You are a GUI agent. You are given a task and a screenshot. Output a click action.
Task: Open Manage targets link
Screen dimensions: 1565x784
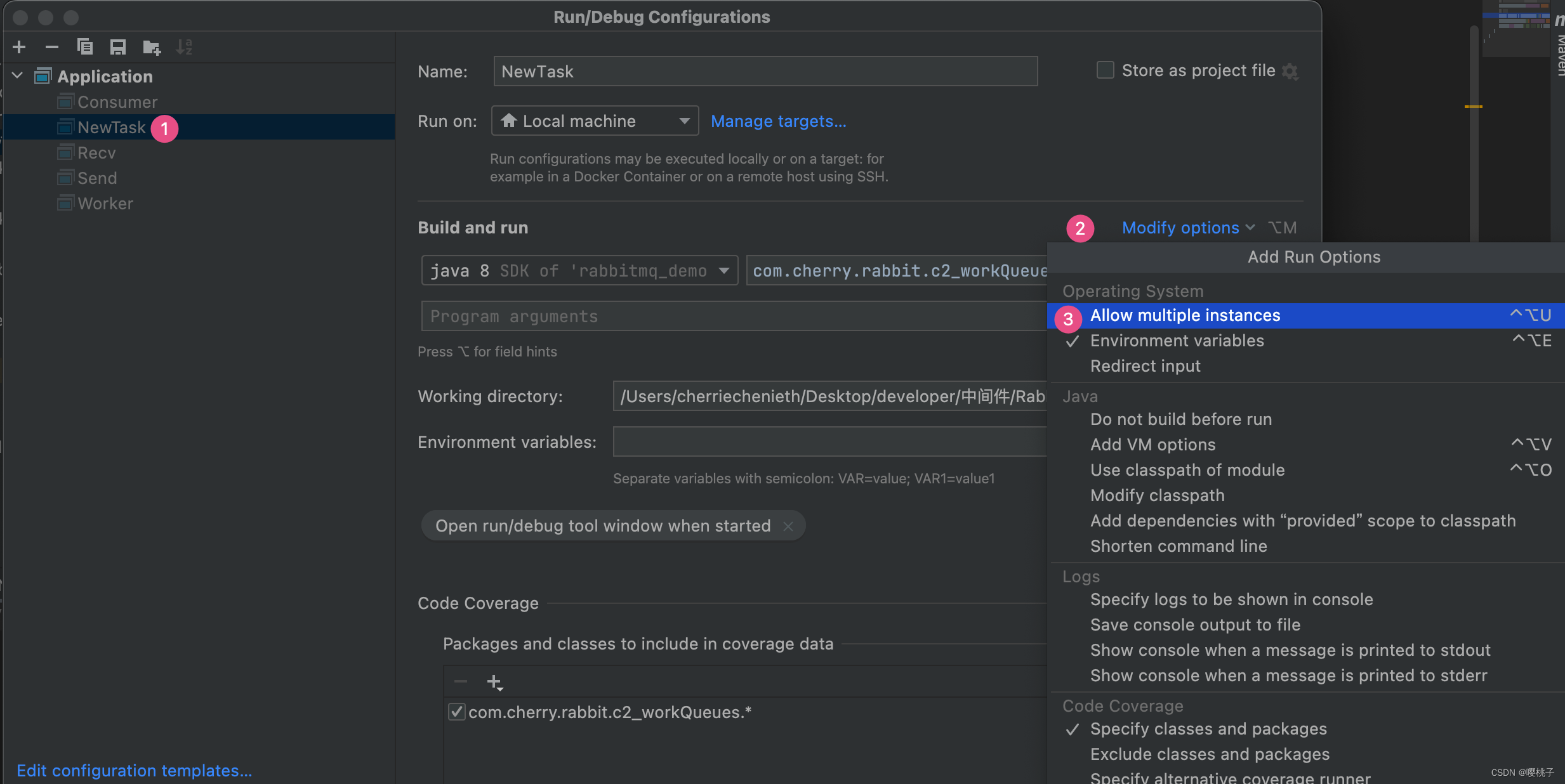[x=778, y=121]
